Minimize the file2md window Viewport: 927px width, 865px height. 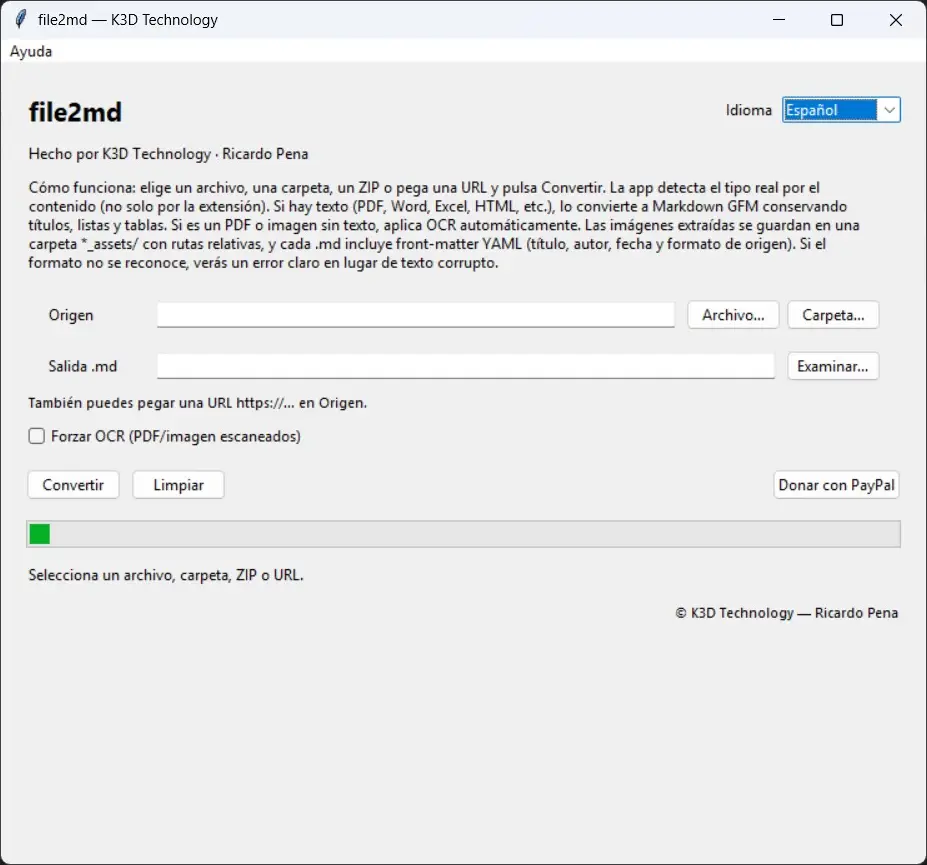[779, 20]
